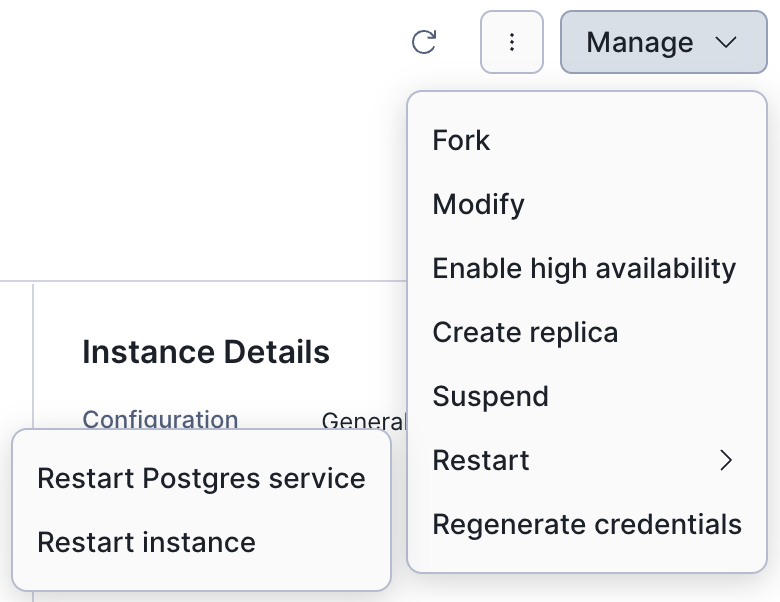Click the arrow icon beside Restart

coord(727,460)
